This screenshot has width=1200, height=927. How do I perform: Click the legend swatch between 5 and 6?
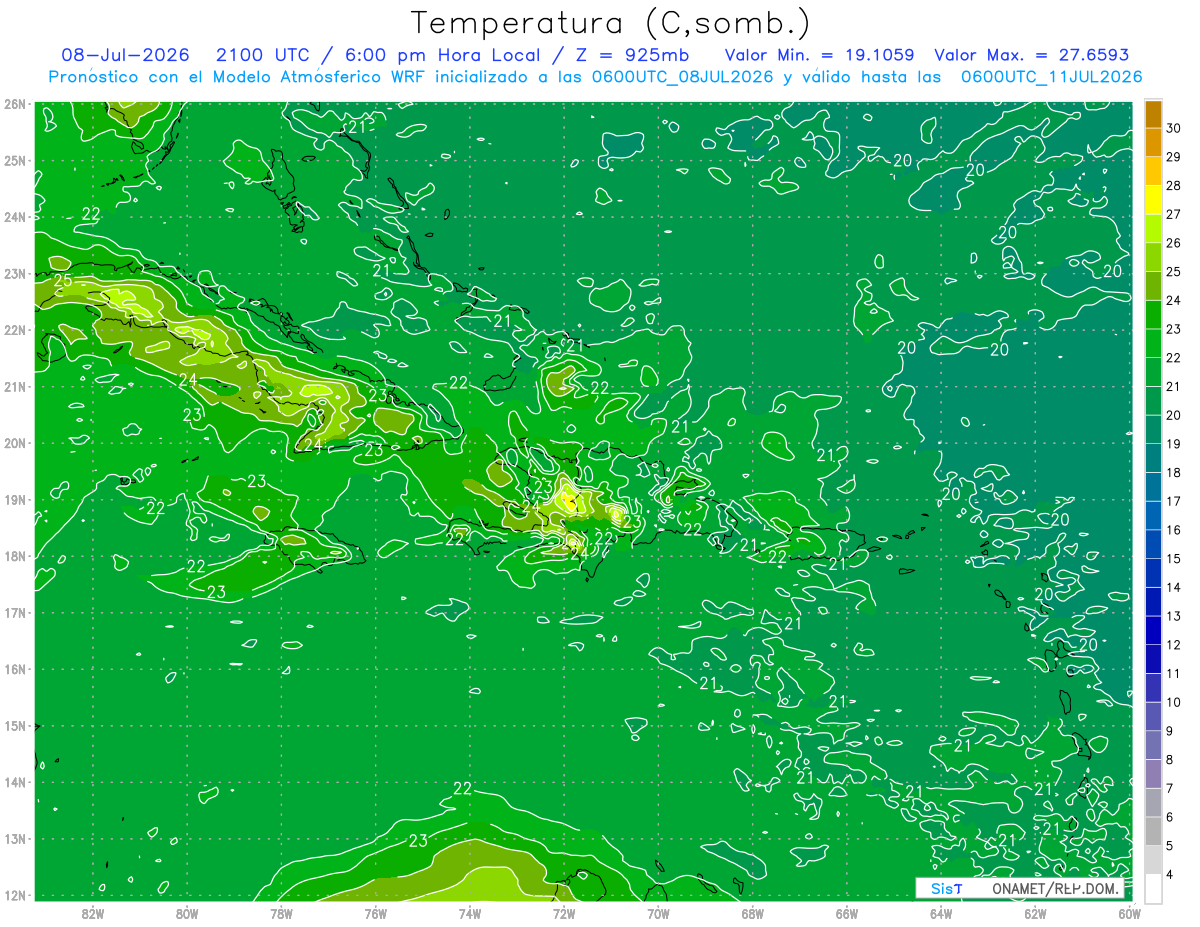coord(1153,832)
